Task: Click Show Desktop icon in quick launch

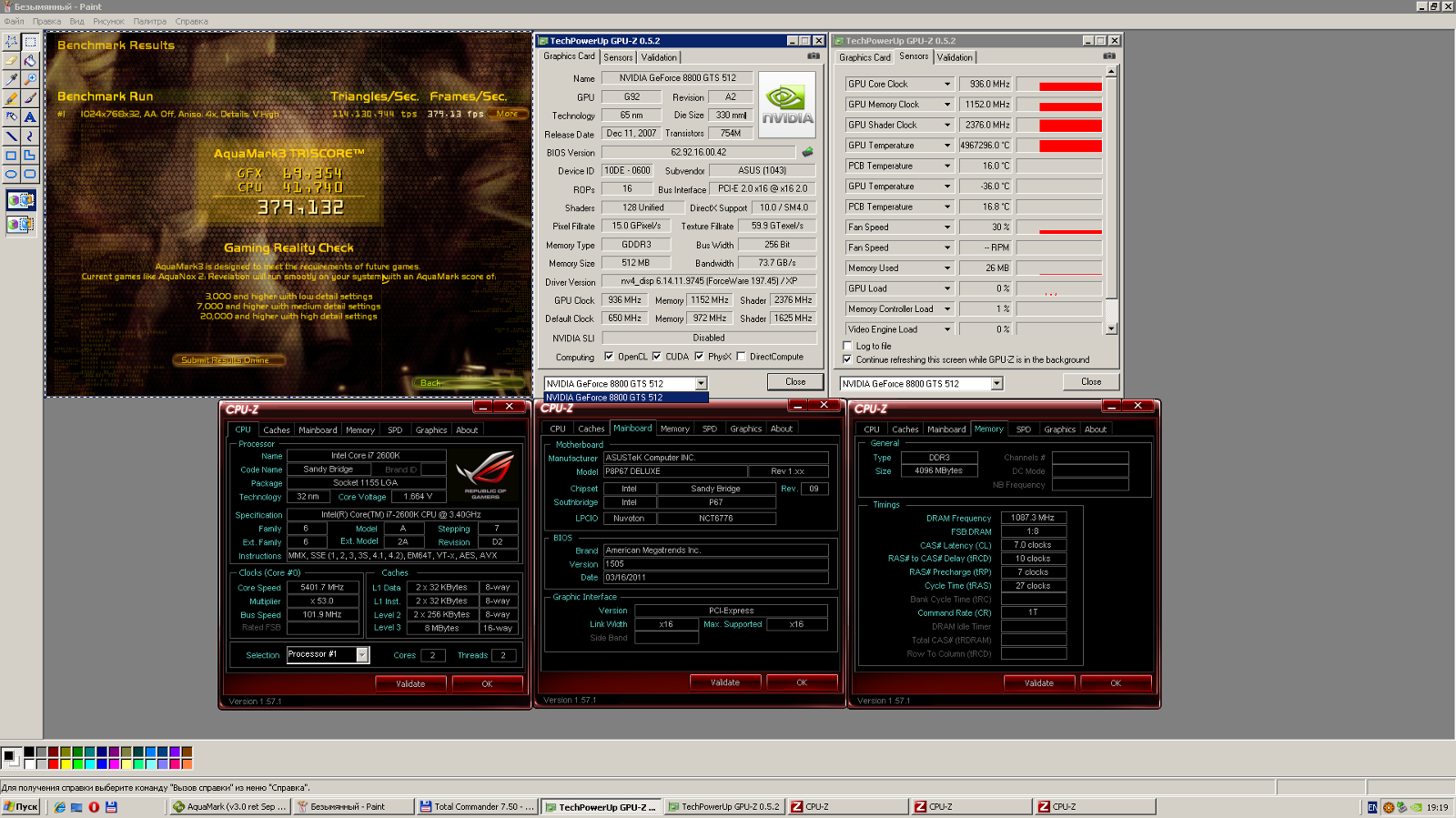Action: pyautogui.click(x=76, y=807)
